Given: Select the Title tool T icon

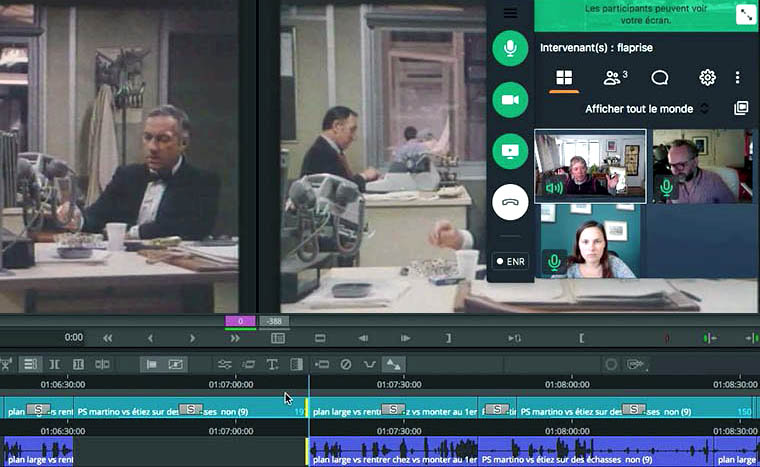Looking at the screenshot, I should pos(272,364).
